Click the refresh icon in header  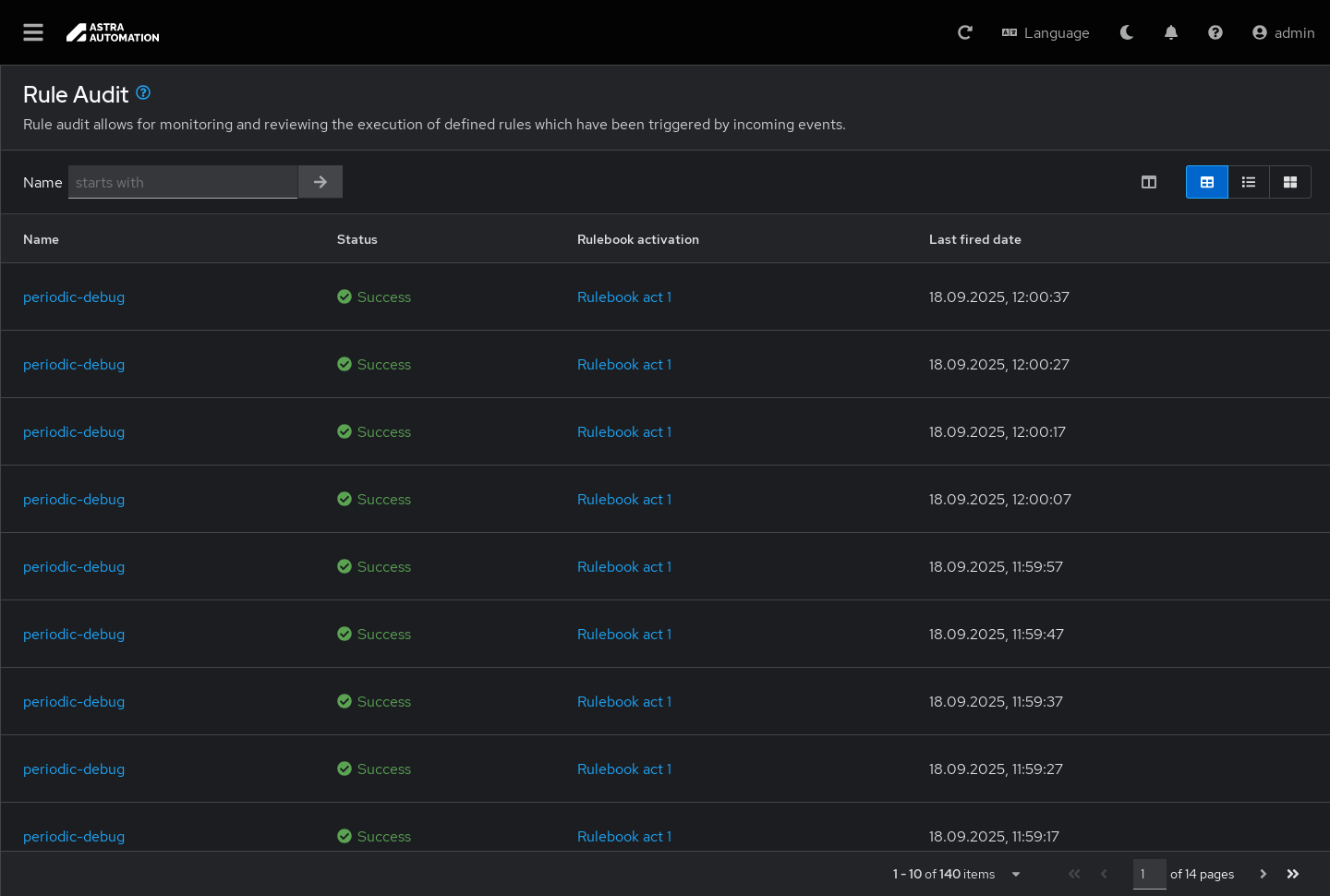965,32
